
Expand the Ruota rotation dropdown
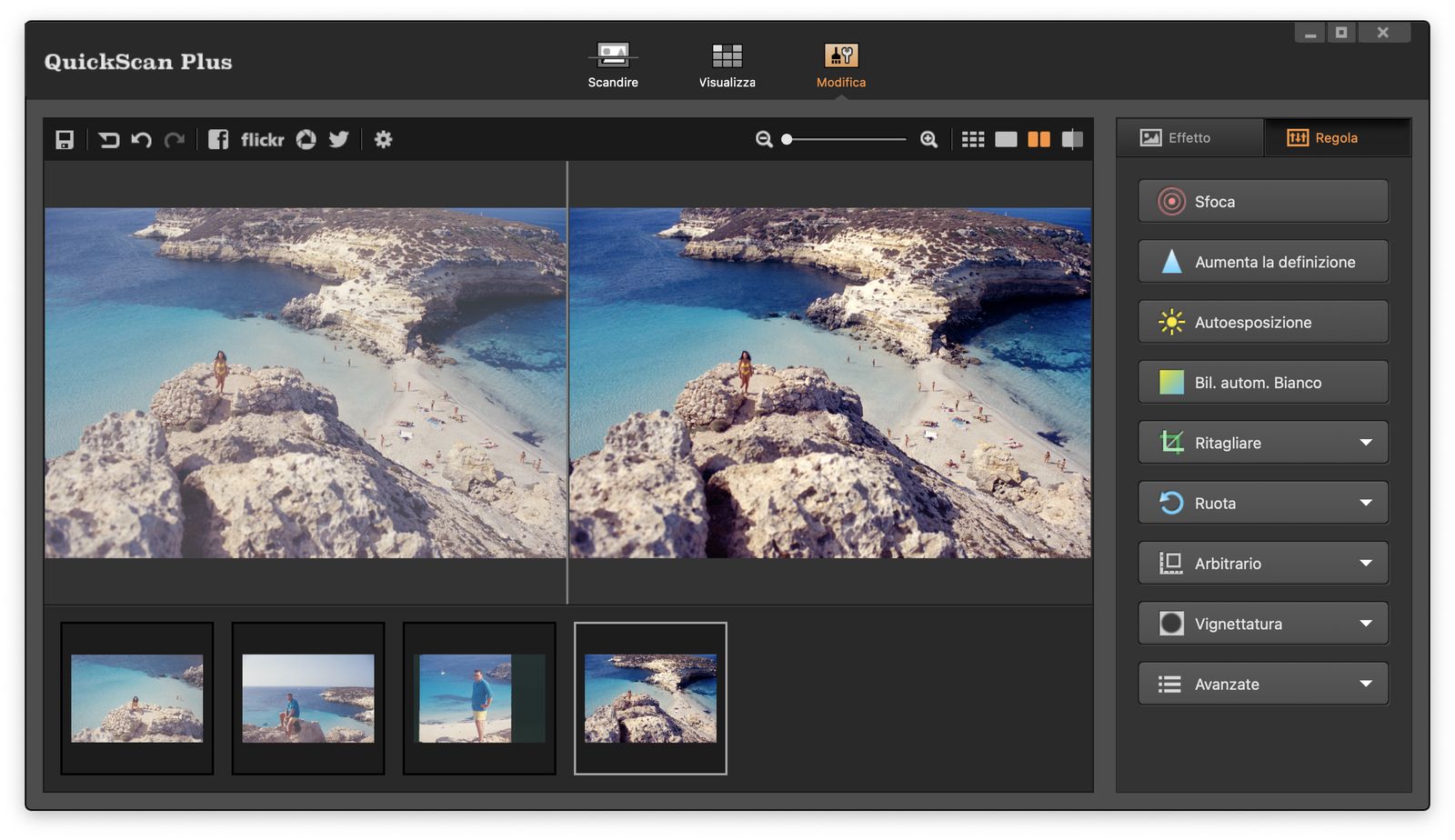(x=1365, y=503)
